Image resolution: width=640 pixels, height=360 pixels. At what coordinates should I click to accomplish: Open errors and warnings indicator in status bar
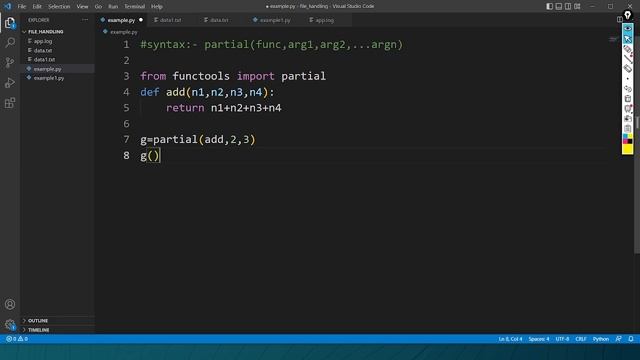tap(17, 339)
